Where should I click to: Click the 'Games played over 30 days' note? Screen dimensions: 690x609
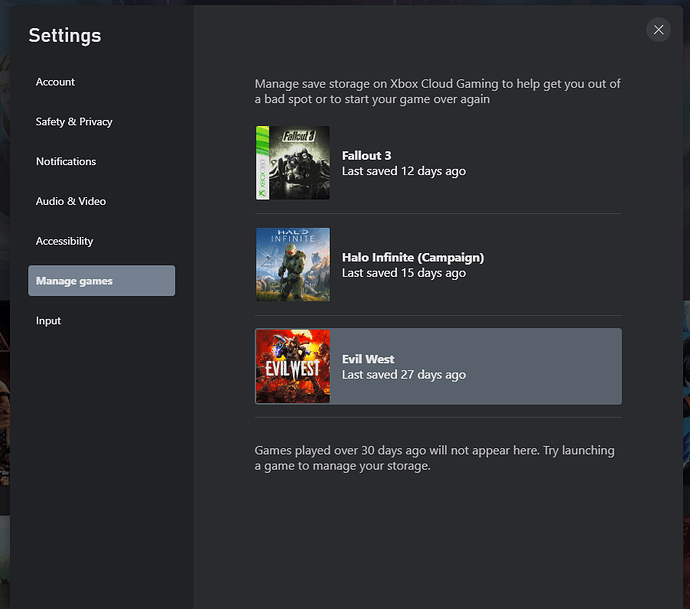(x=434, y=458)
